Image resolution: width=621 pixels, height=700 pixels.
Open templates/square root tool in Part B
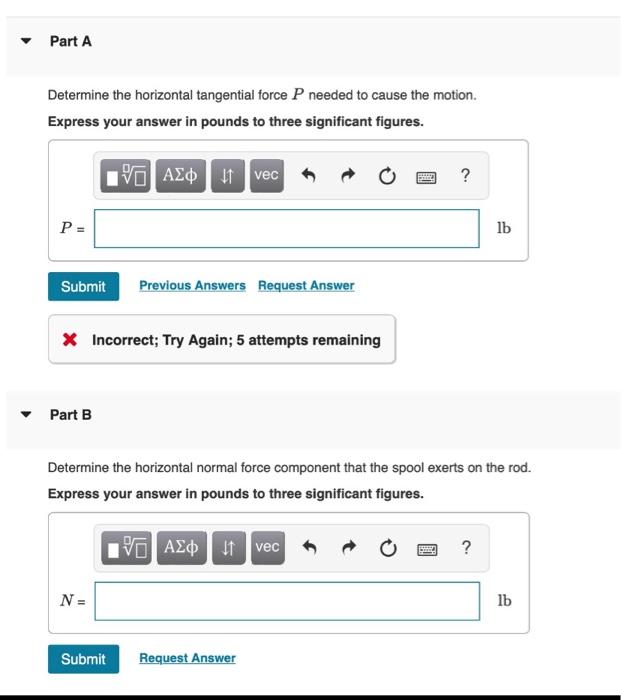[126, 548]
